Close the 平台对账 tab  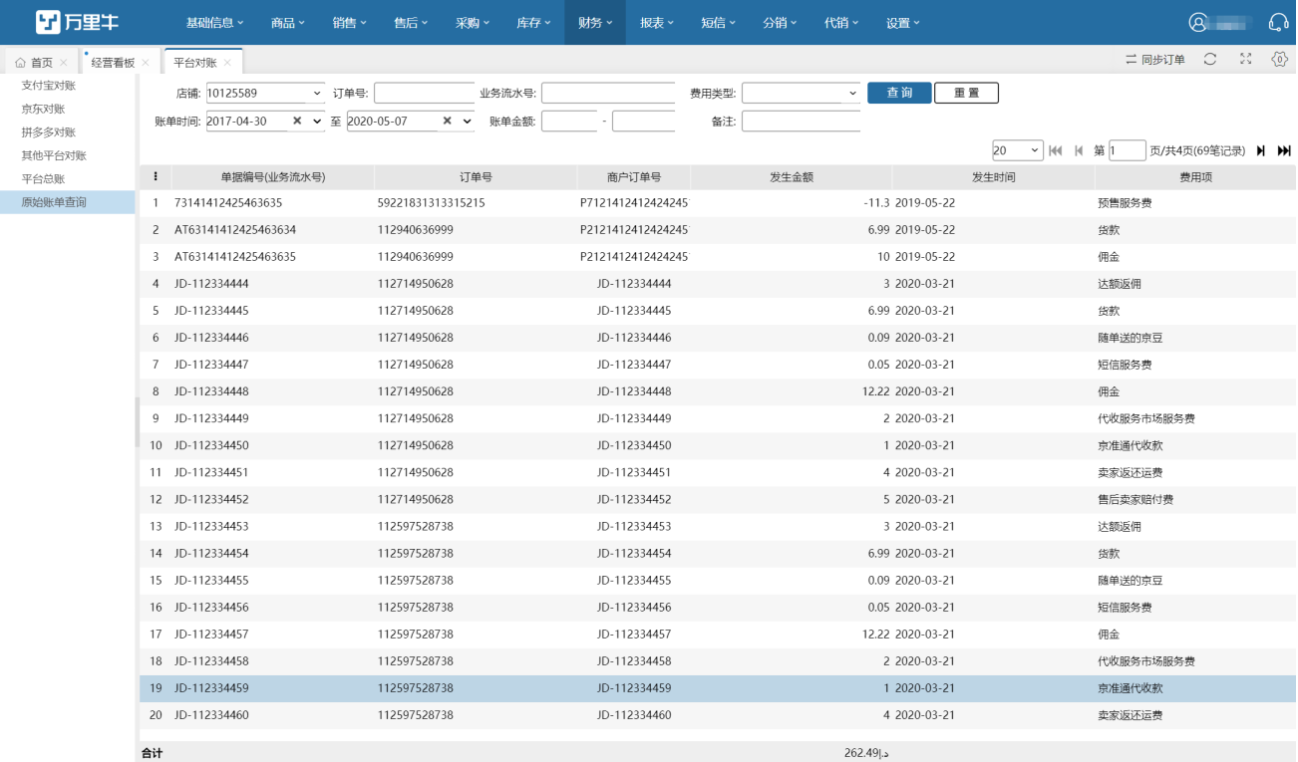228,62
